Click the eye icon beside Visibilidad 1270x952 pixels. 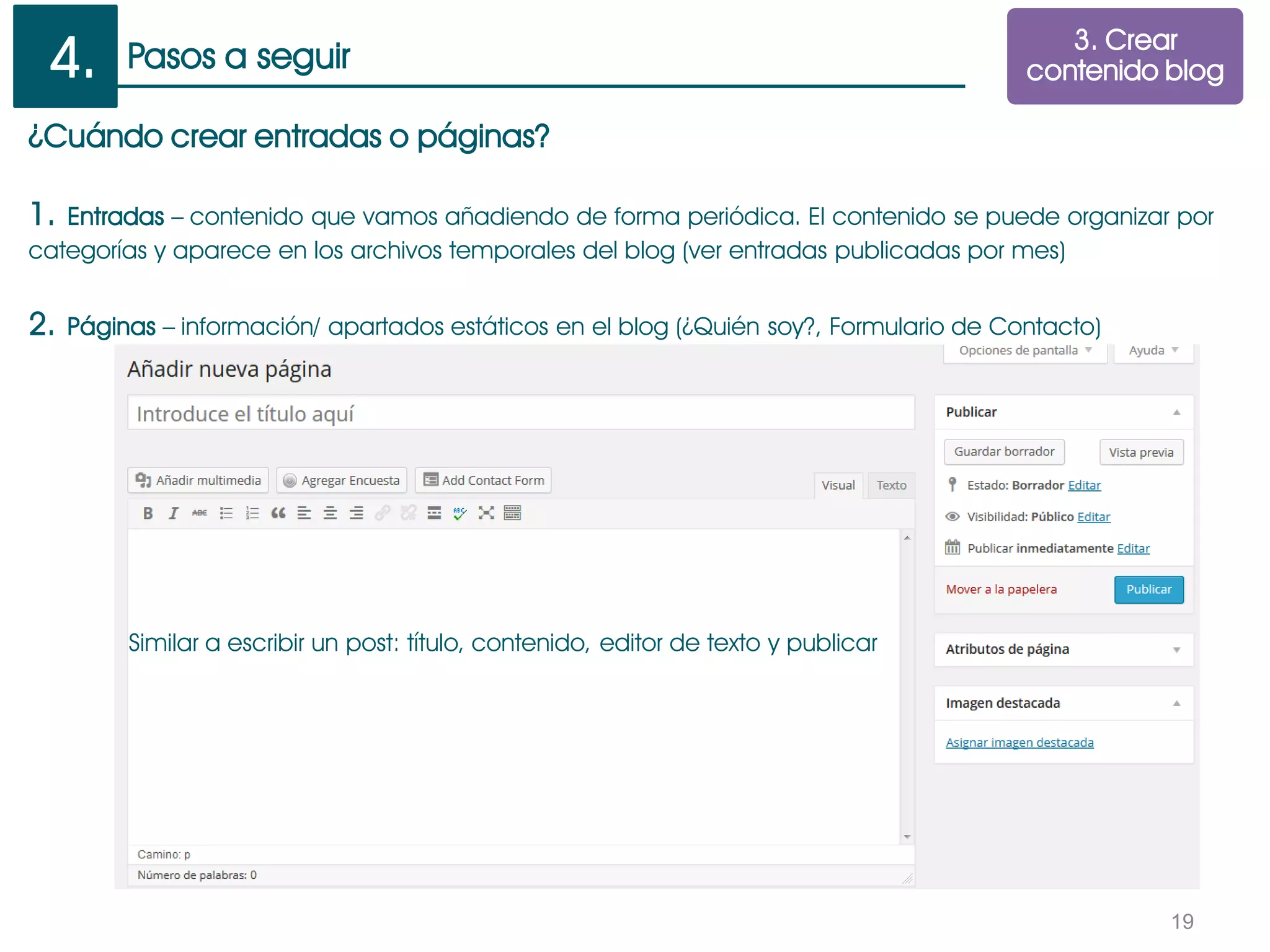pyautogui.click(x=952, y=516)
